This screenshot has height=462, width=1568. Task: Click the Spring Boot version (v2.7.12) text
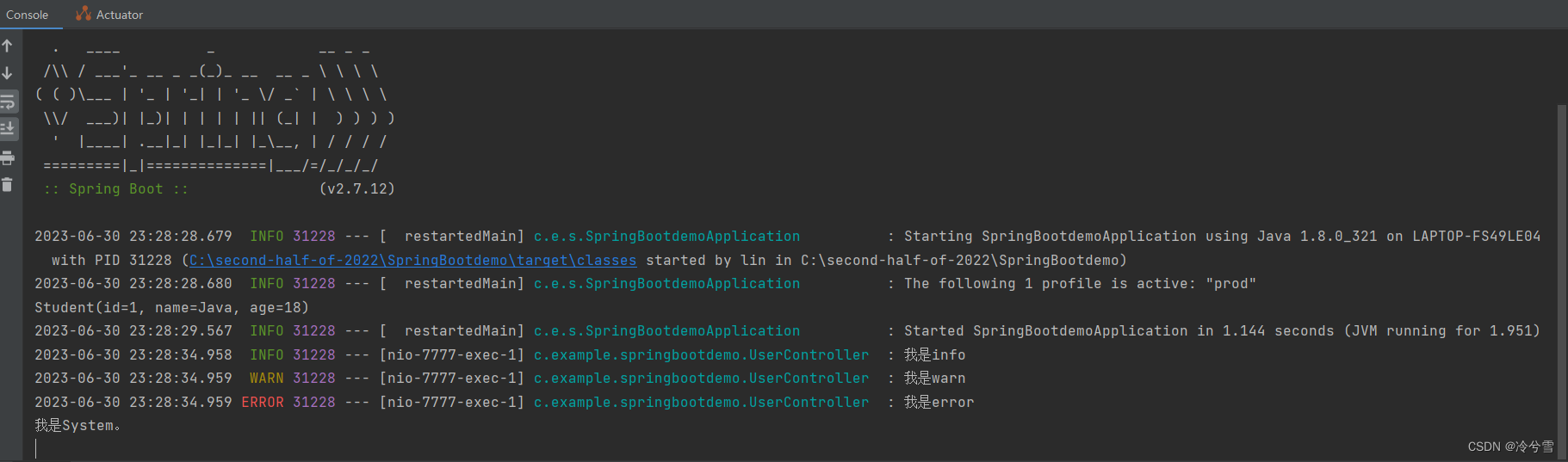(x=356, y=188)
